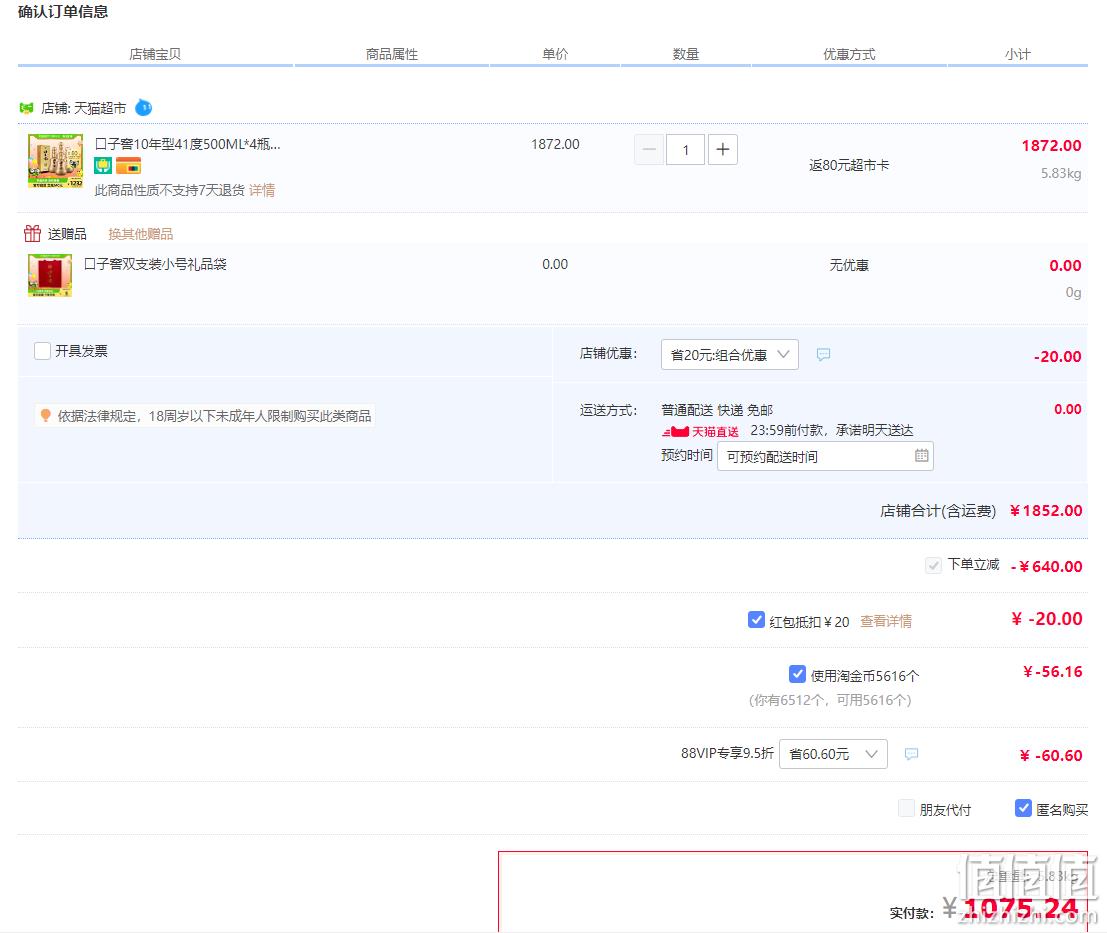
Task: Click the 口子窖10年型41度500ML*4瓶 product title
Action: [188, 144]
